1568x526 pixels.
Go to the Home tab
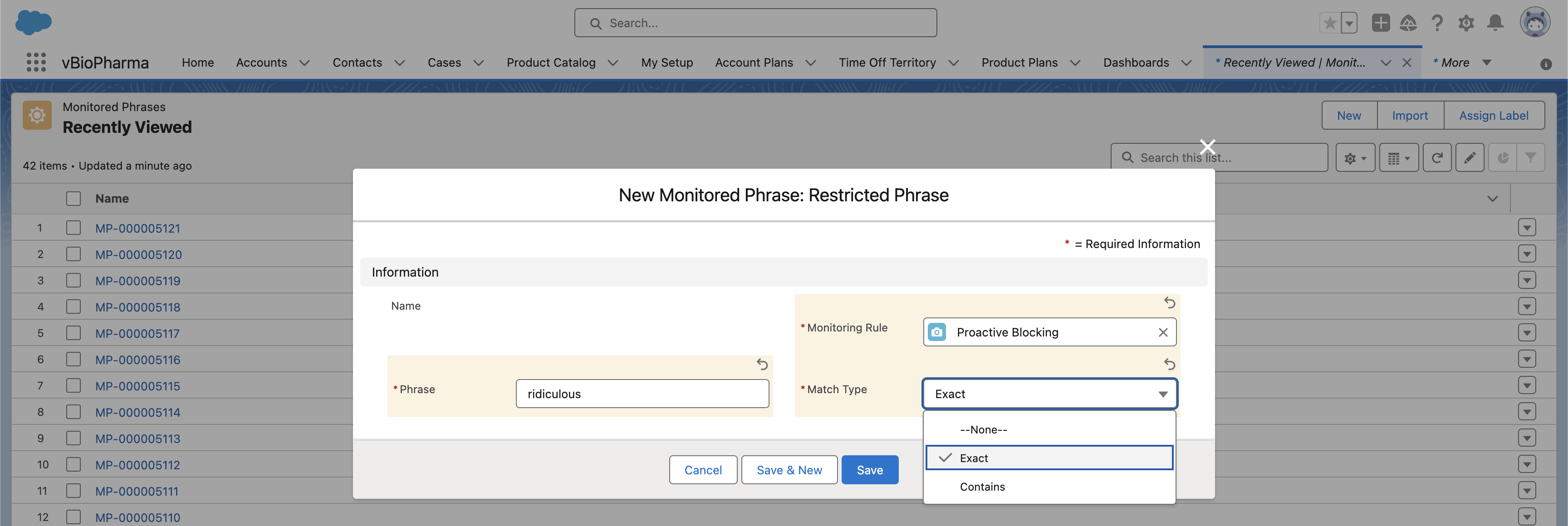(x=198, y=63)
